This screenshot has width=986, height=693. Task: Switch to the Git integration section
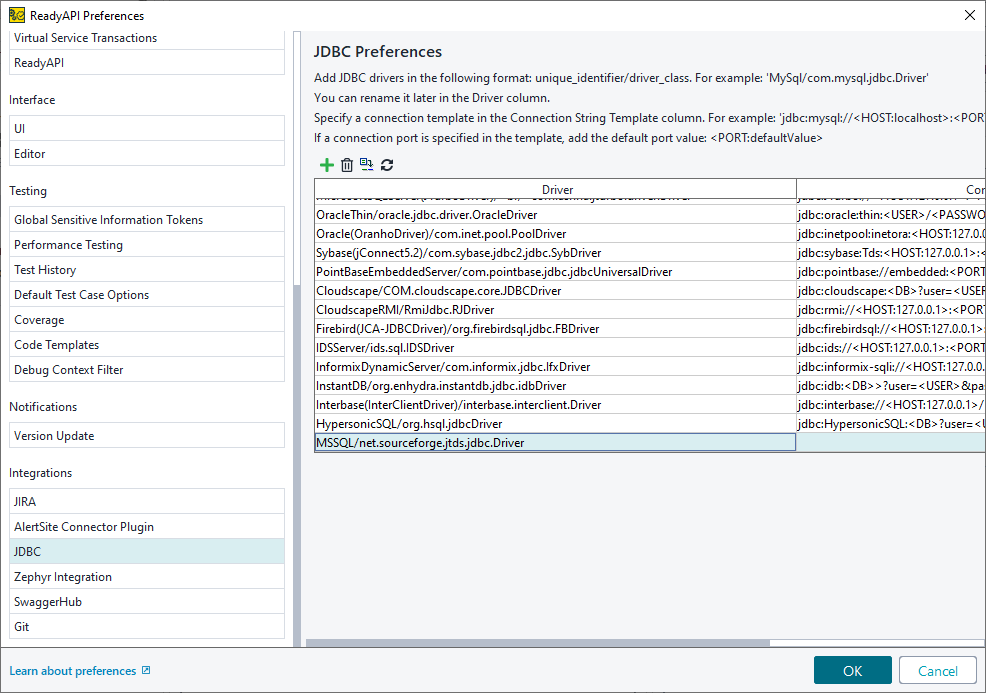pyautogui.click(x=146, y=626)
